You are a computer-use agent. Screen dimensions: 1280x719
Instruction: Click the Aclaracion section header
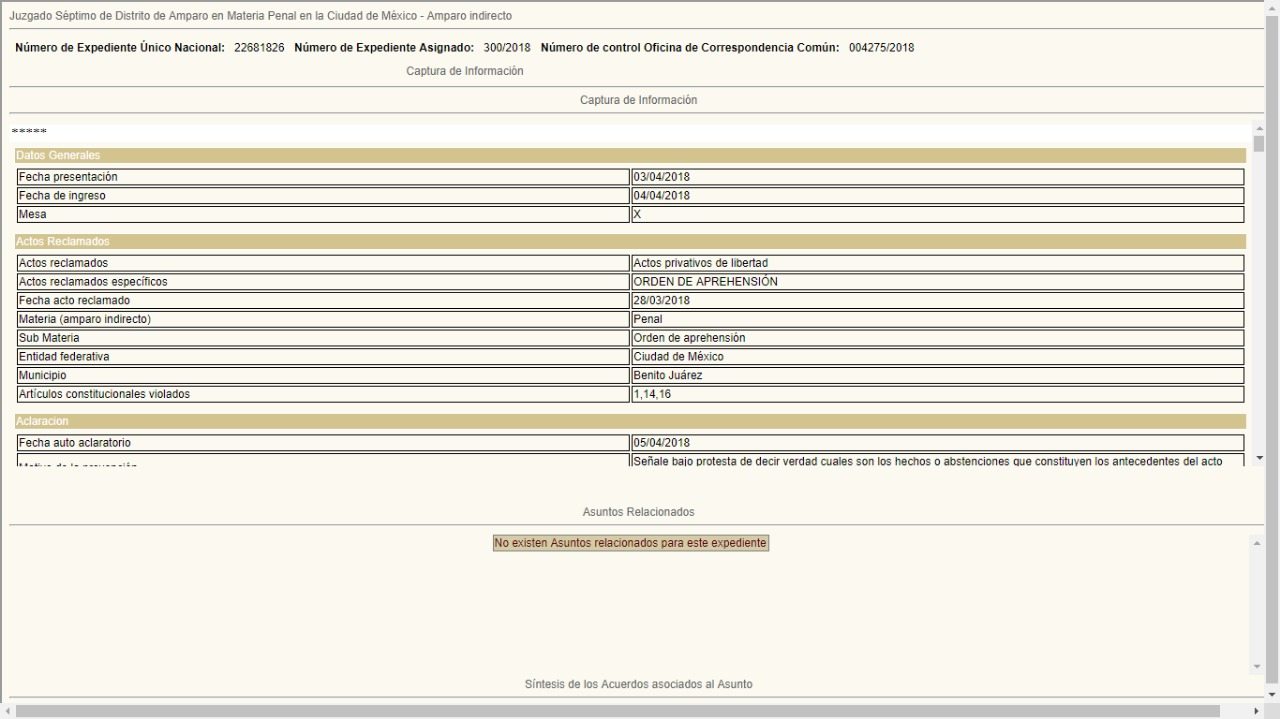630,422
